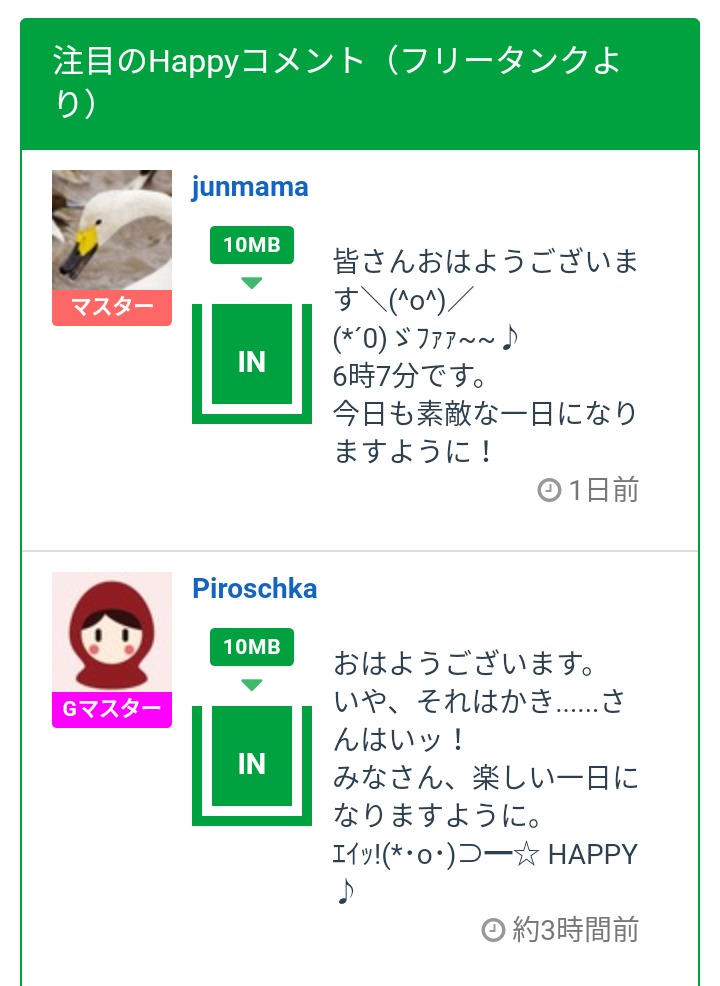Click the down arrow under junmama's 10MB
This screenshot has height=986, width=720.
[252, 283]
